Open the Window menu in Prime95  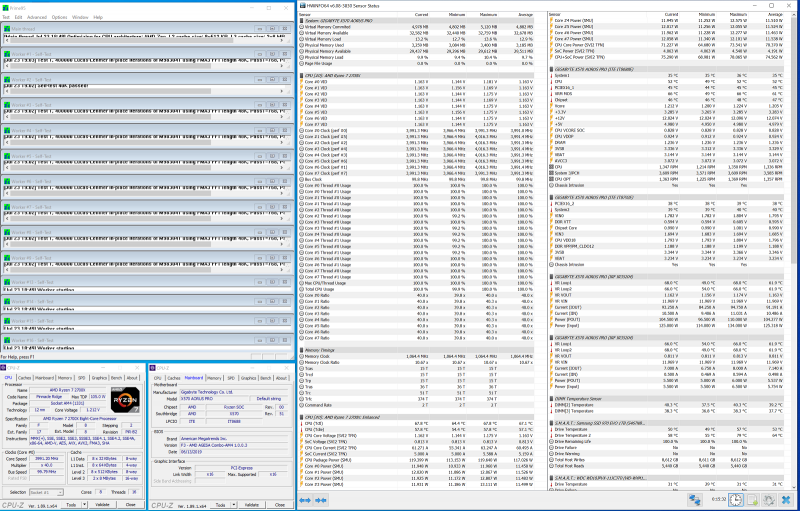tap(80, 17)
